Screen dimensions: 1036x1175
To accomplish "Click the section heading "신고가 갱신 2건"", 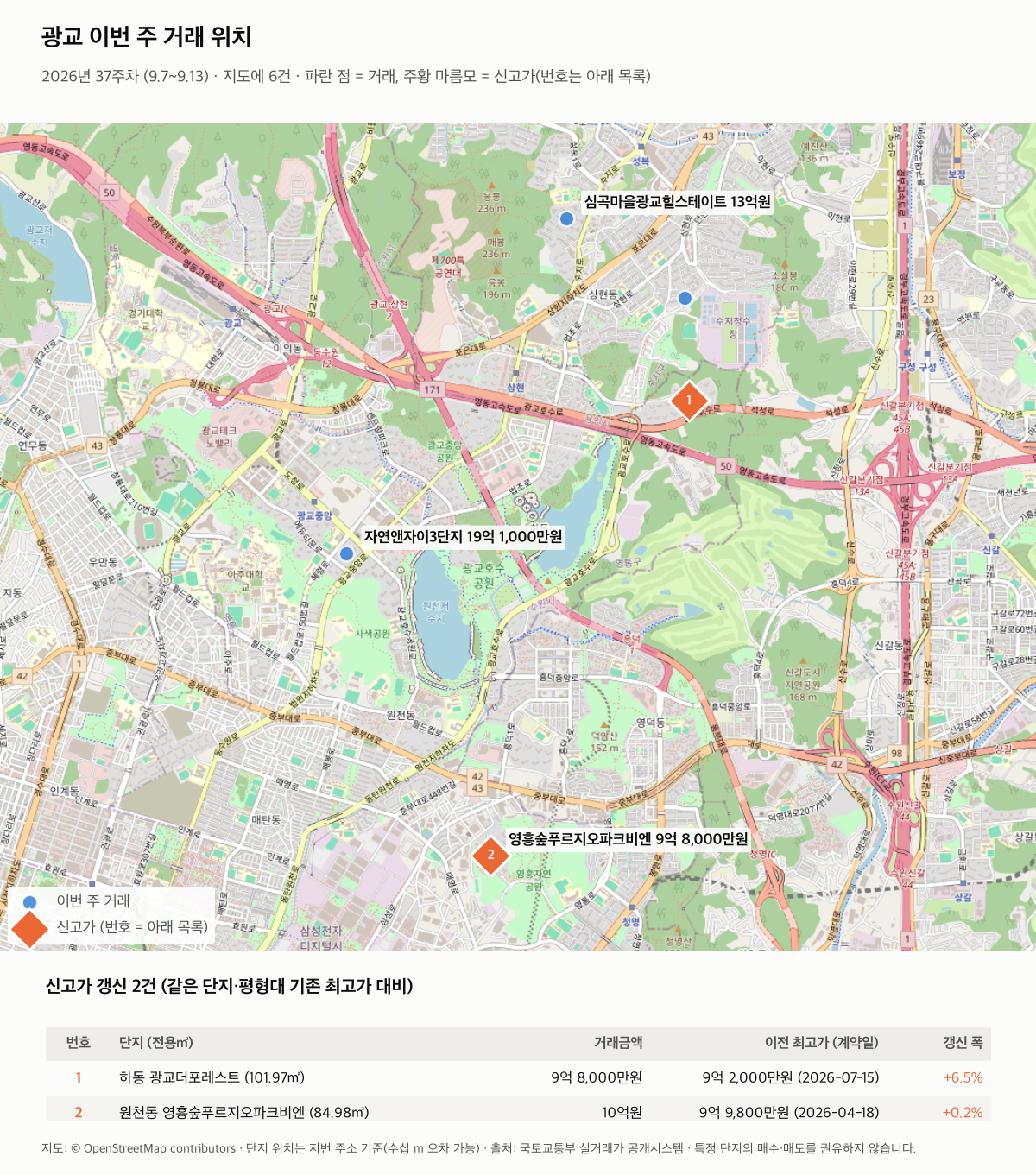I will (x=229, y=986).
